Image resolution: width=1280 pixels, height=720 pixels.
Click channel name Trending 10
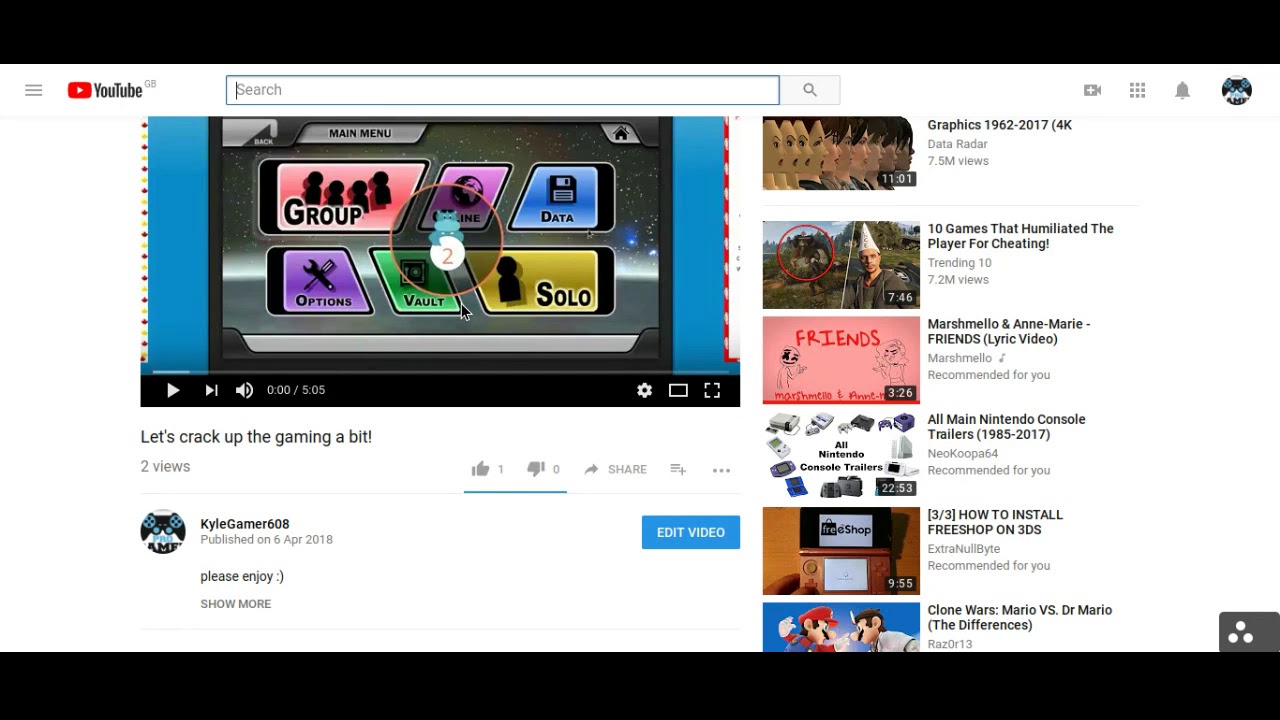(959, 263)
